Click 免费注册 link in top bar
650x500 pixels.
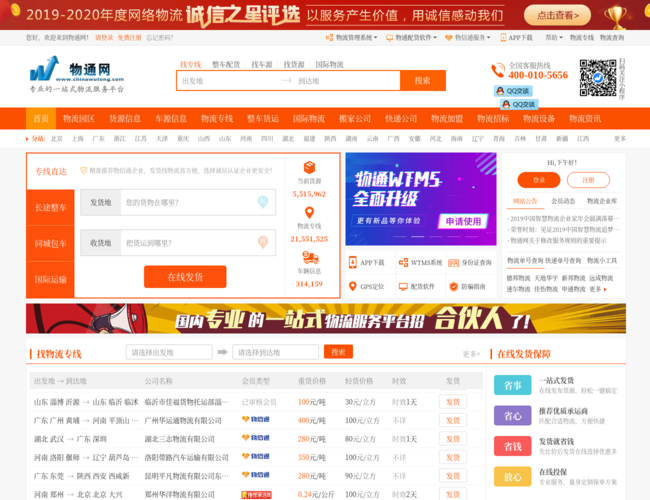(x=129, y=38)
